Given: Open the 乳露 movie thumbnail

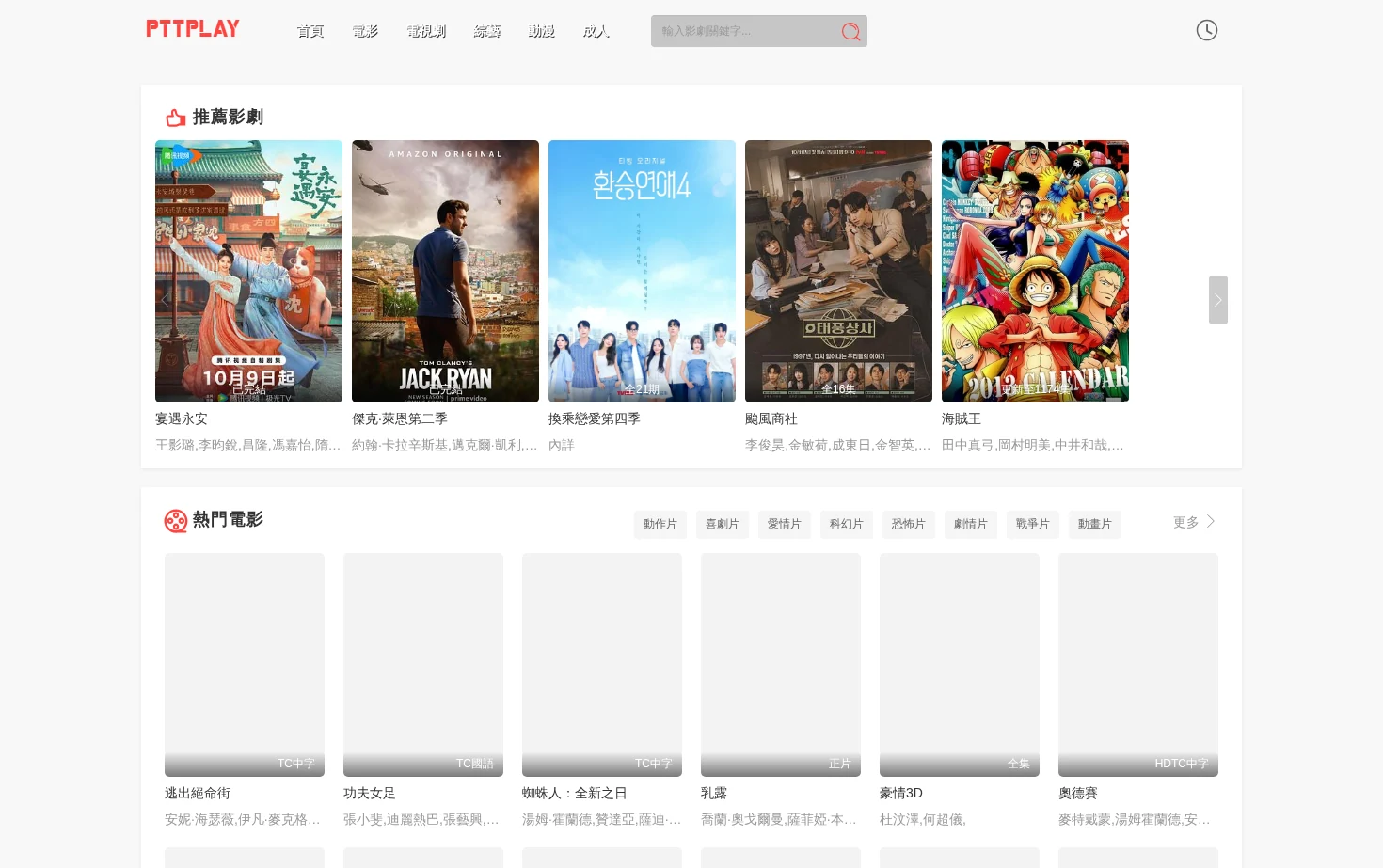Looking at the screenshot, I should 781,665.
